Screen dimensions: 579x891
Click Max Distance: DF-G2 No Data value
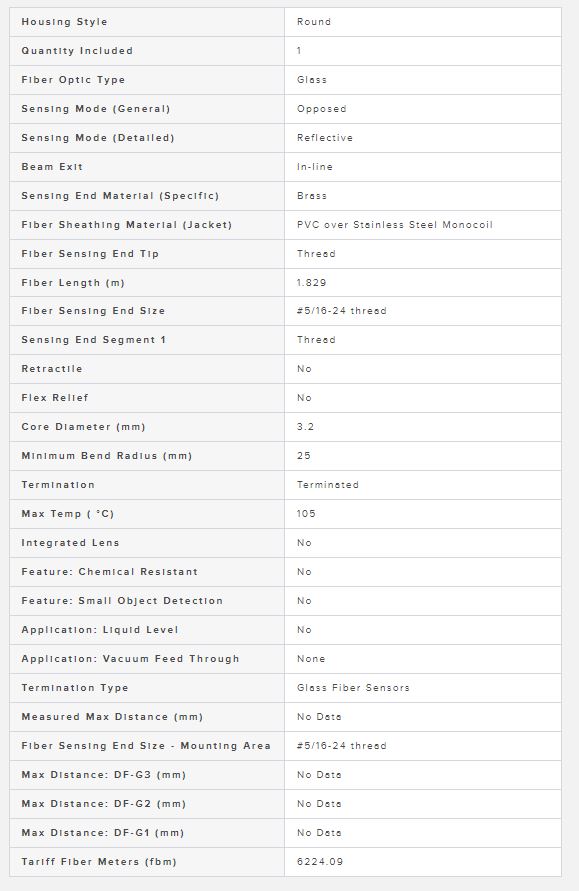[319, 803]
